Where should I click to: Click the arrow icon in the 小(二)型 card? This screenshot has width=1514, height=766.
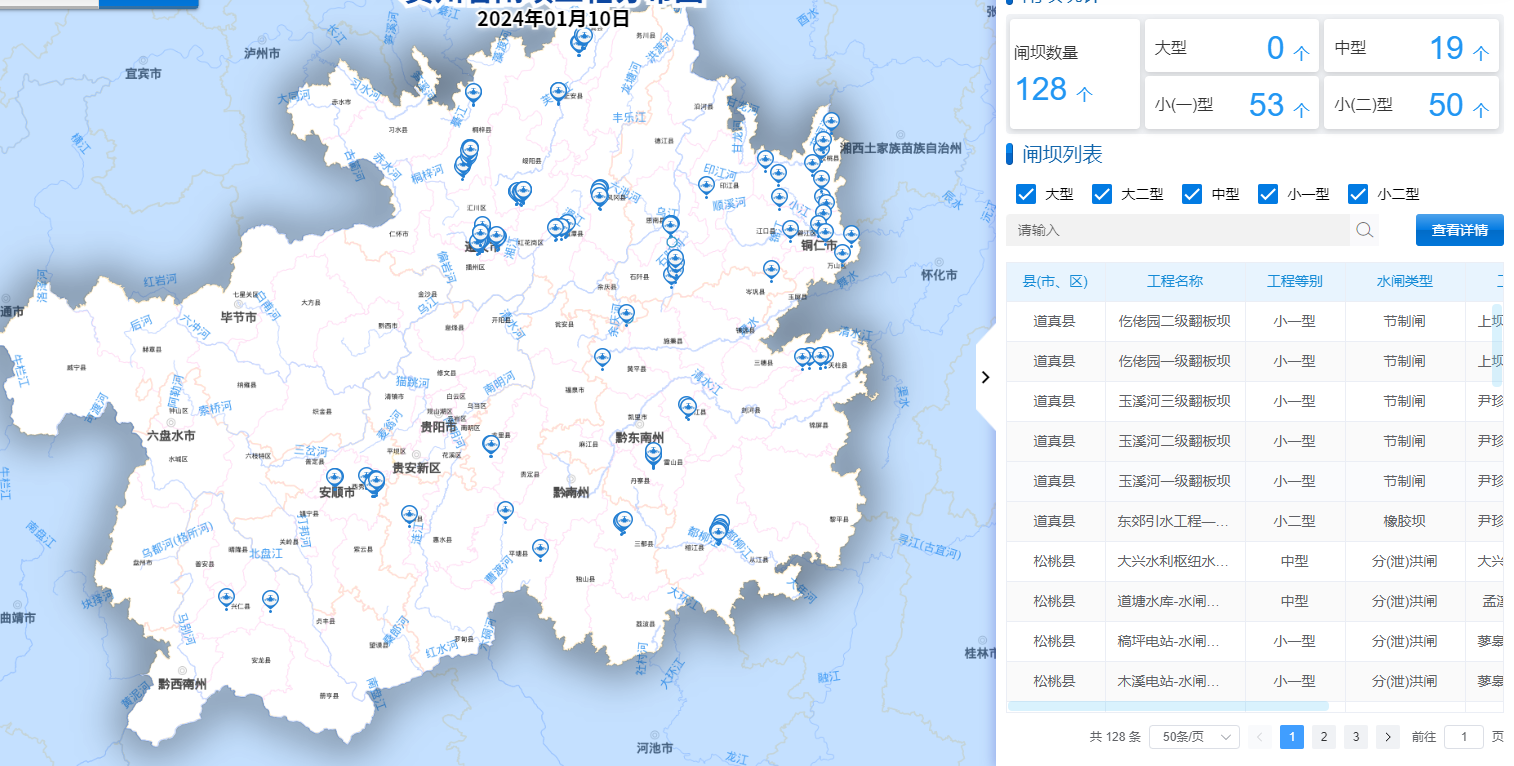pos(1480,110)
